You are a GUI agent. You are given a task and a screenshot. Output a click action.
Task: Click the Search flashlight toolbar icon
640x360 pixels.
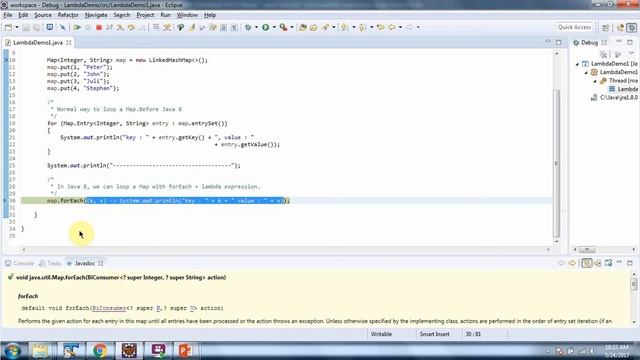coord(325,27)
